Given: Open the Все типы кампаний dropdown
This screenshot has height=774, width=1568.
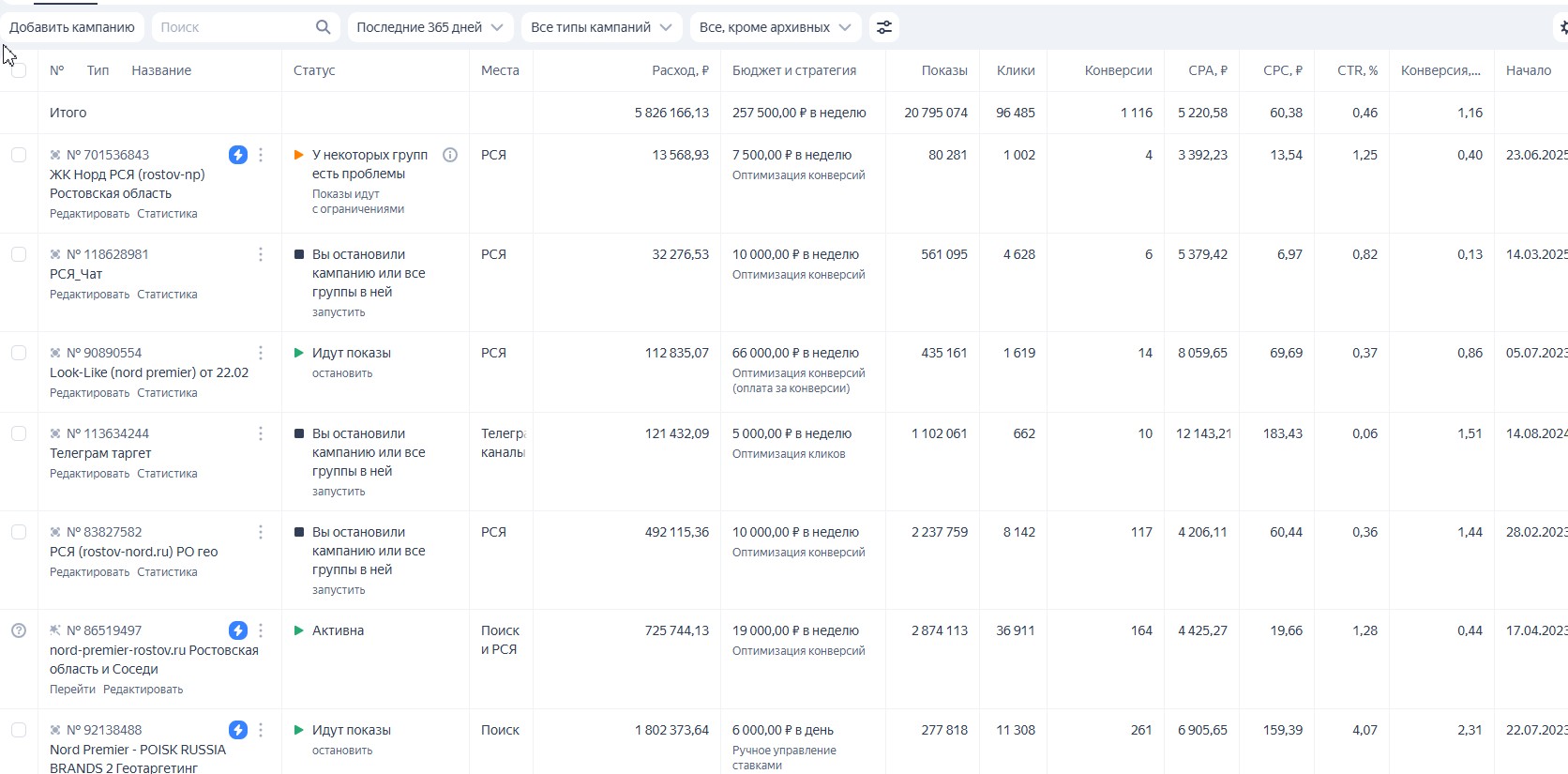Looking at the screenshot, I should pos(600,27).
